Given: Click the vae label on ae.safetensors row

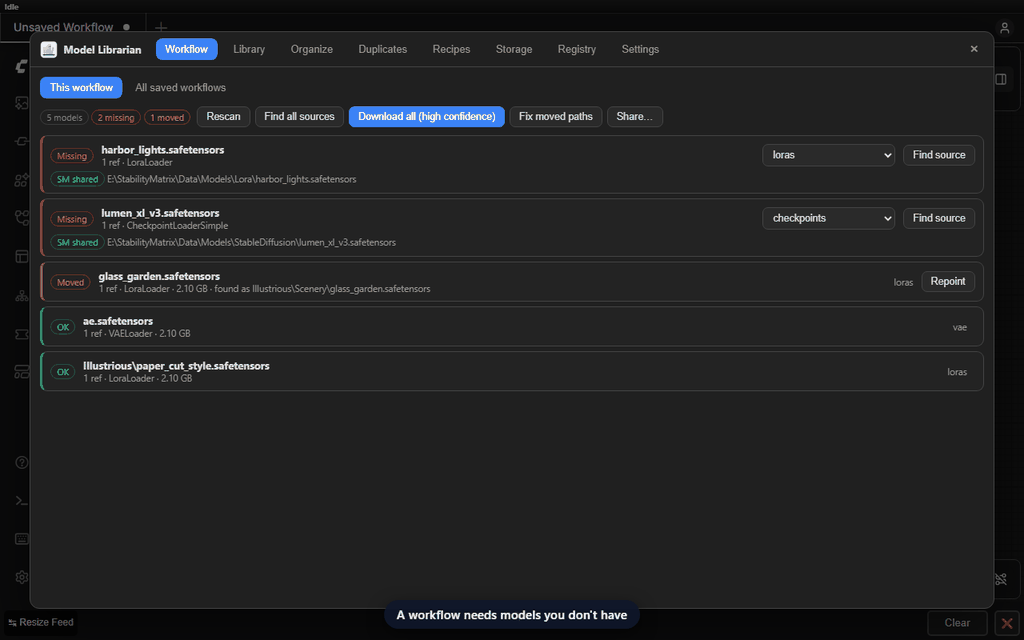Looking at the screenshot, I should click(959, 327).
